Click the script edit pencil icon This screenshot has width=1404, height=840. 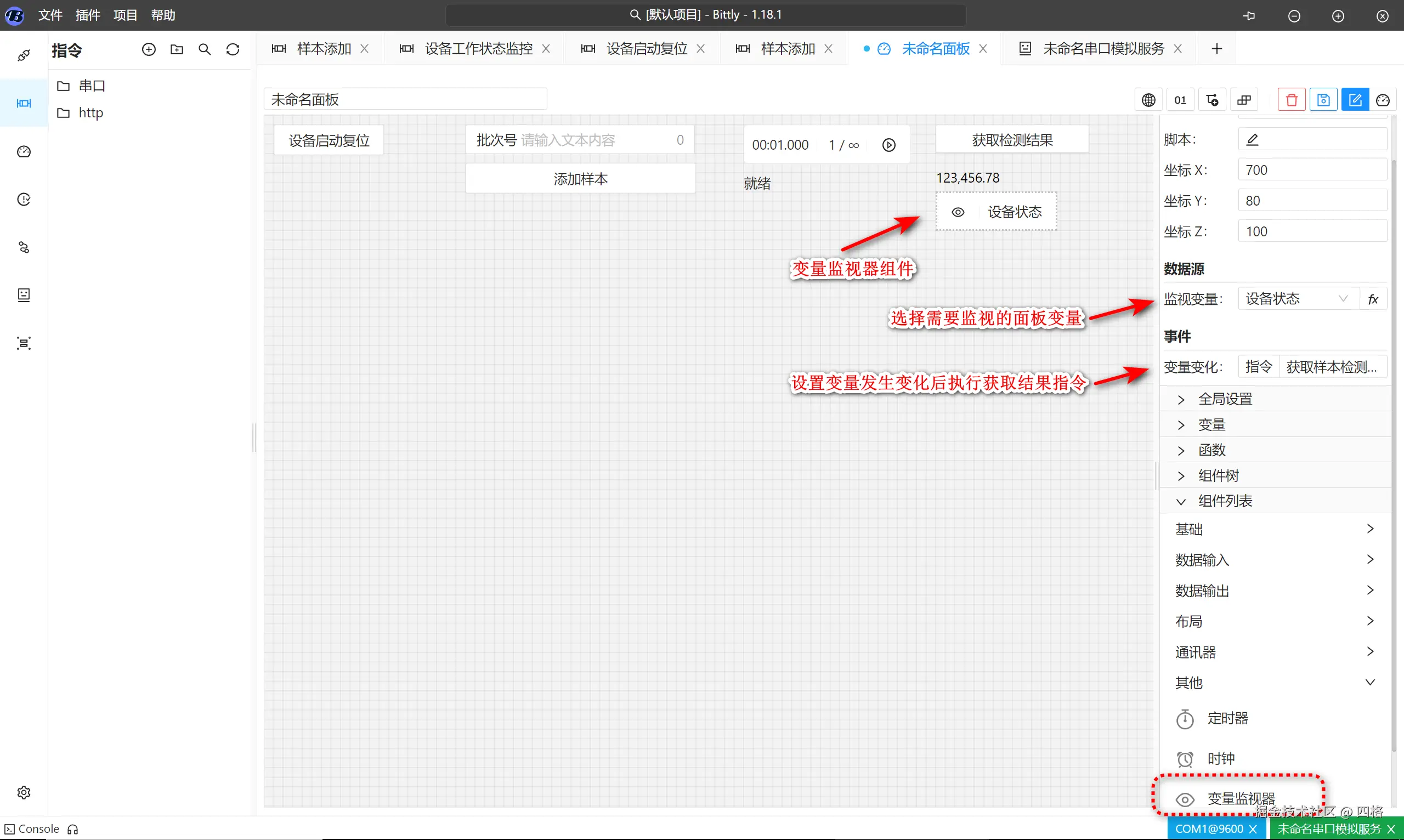pyautogui.click(x=1252, y=139)
